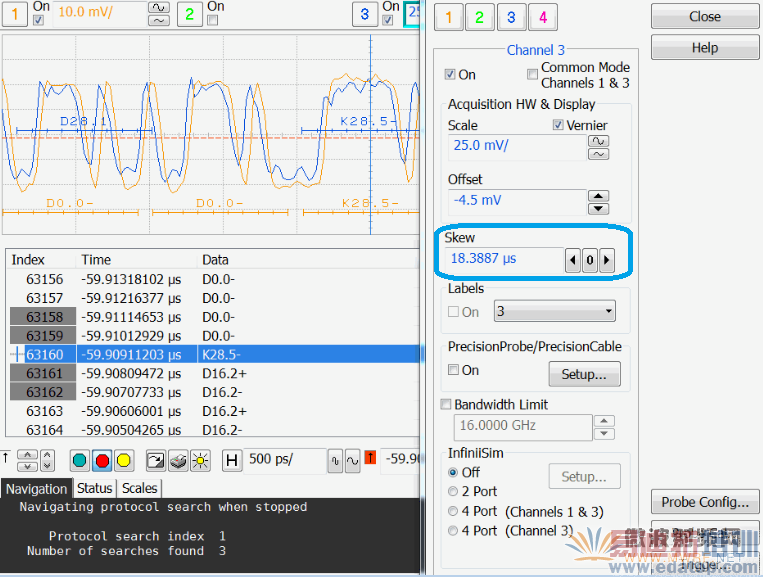This screenshot has width=763, height=578.
Task: Select InfiniiSim Off radio button
Action: pyautogui.click(x=453, y=472)
